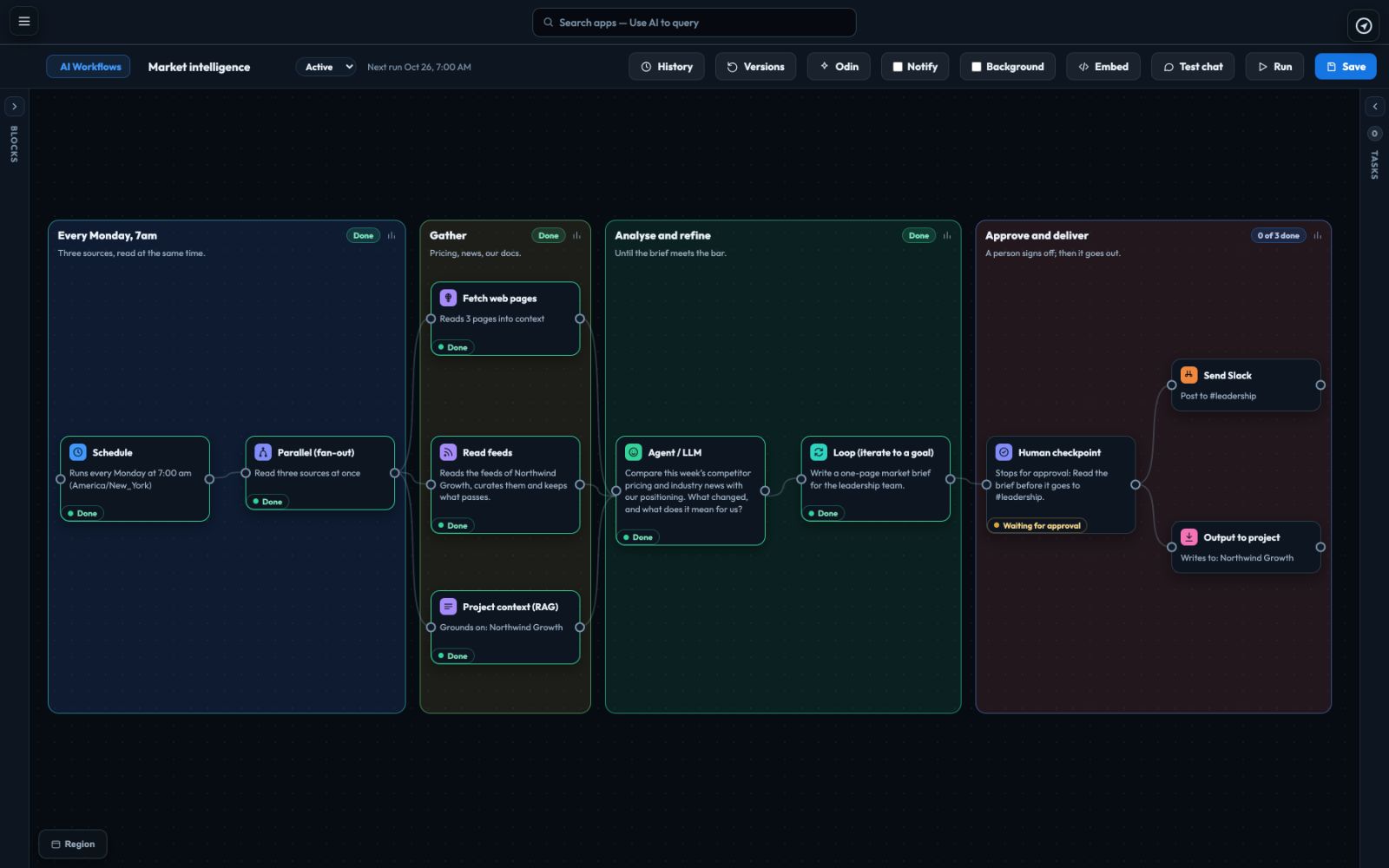Screen dimensions: 1389x868
Task: Click Writes to: Northwind Growth text
Action: 1237,558
